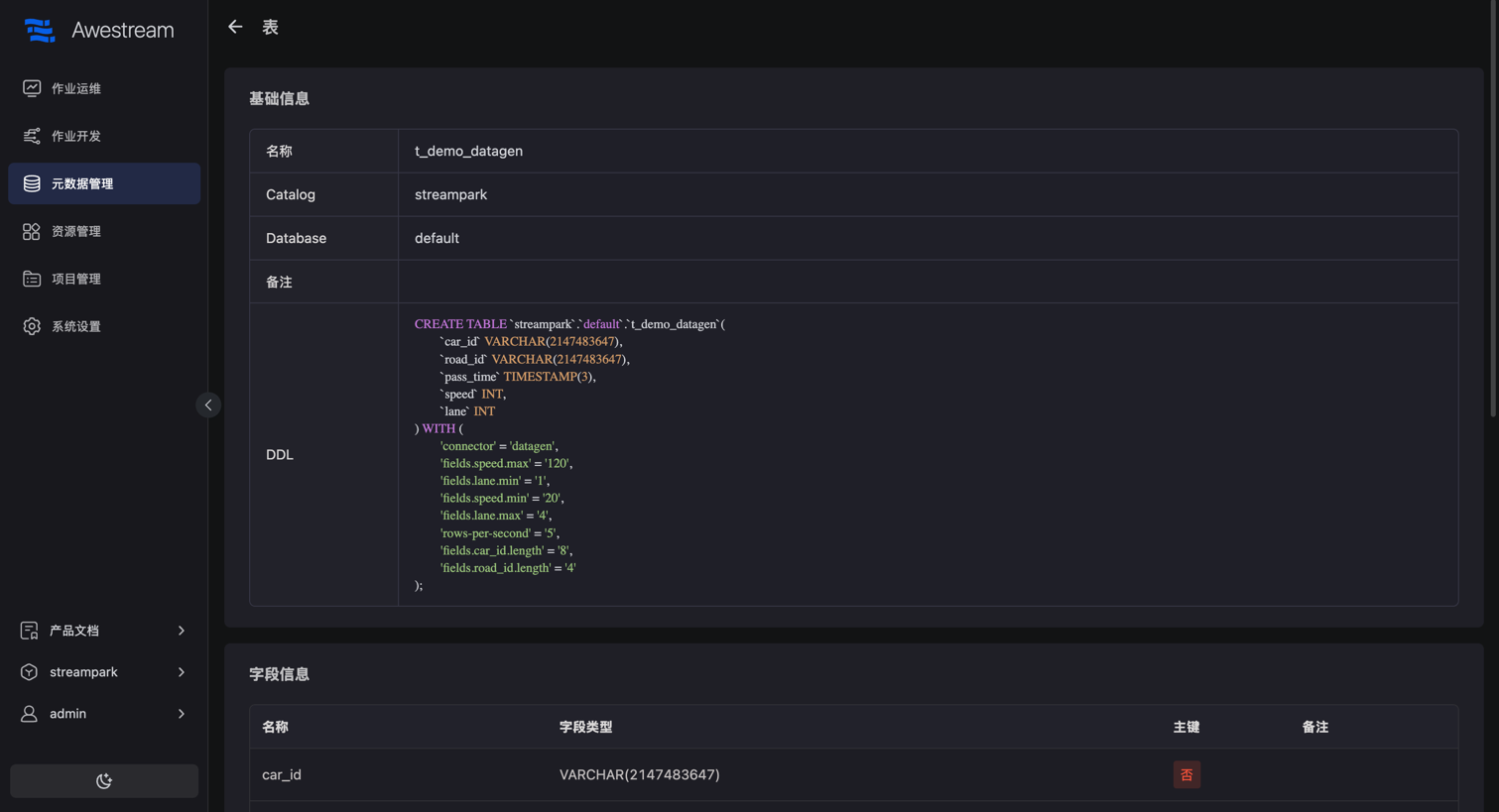This screenshot has width=1499, height=812.
Task: Click the red 否 primary key tag
Action: [1187, 774]
